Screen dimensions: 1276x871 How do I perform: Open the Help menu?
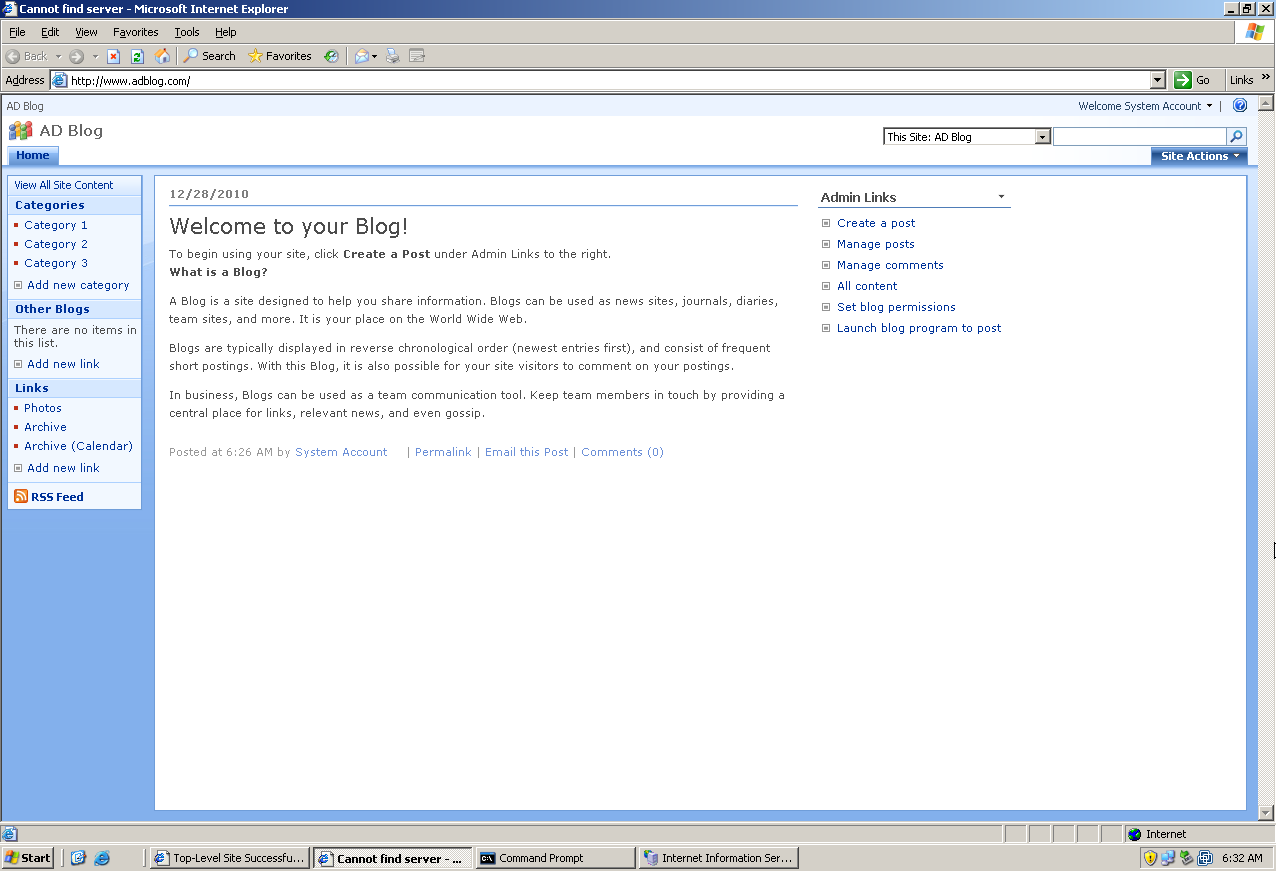(x=226, y=32)
